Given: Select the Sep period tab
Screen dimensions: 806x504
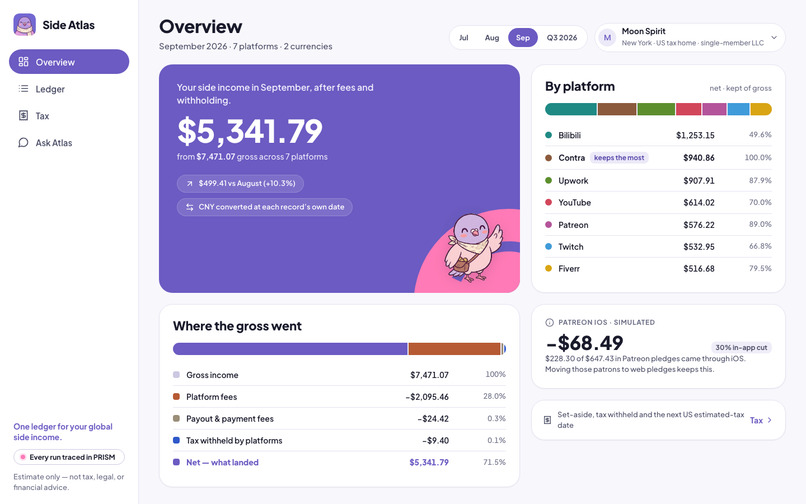Looking at the screenshot, I should click(x=523, y=38).
